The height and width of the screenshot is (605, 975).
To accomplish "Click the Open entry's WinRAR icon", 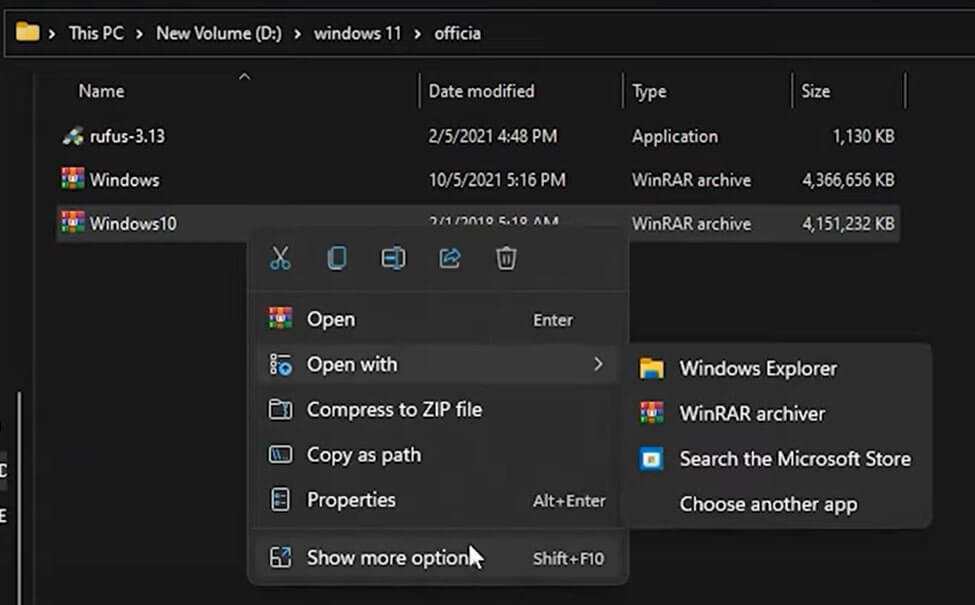I will pos(280,318).
